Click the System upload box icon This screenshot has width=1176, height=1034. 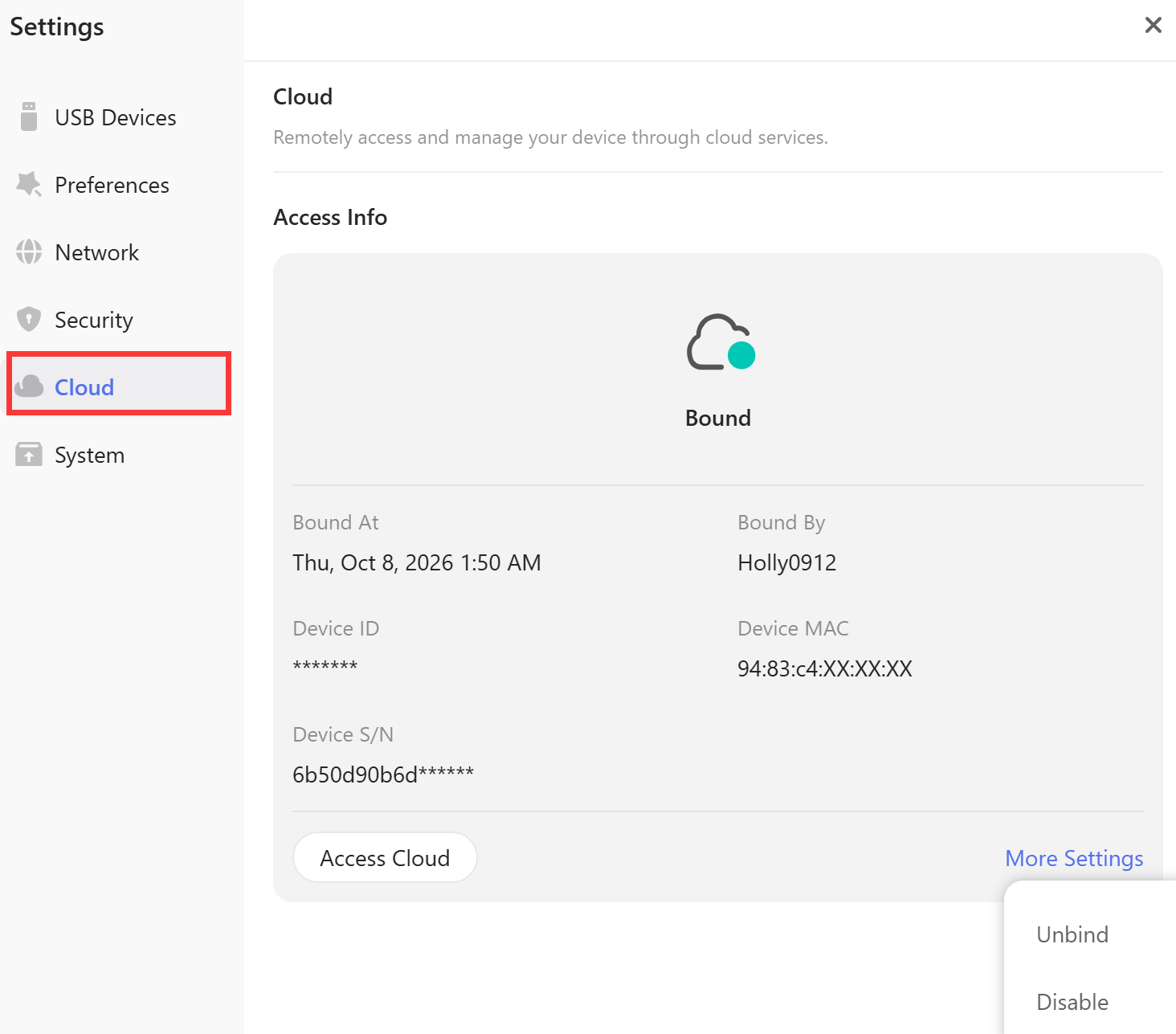coord(29,454)
